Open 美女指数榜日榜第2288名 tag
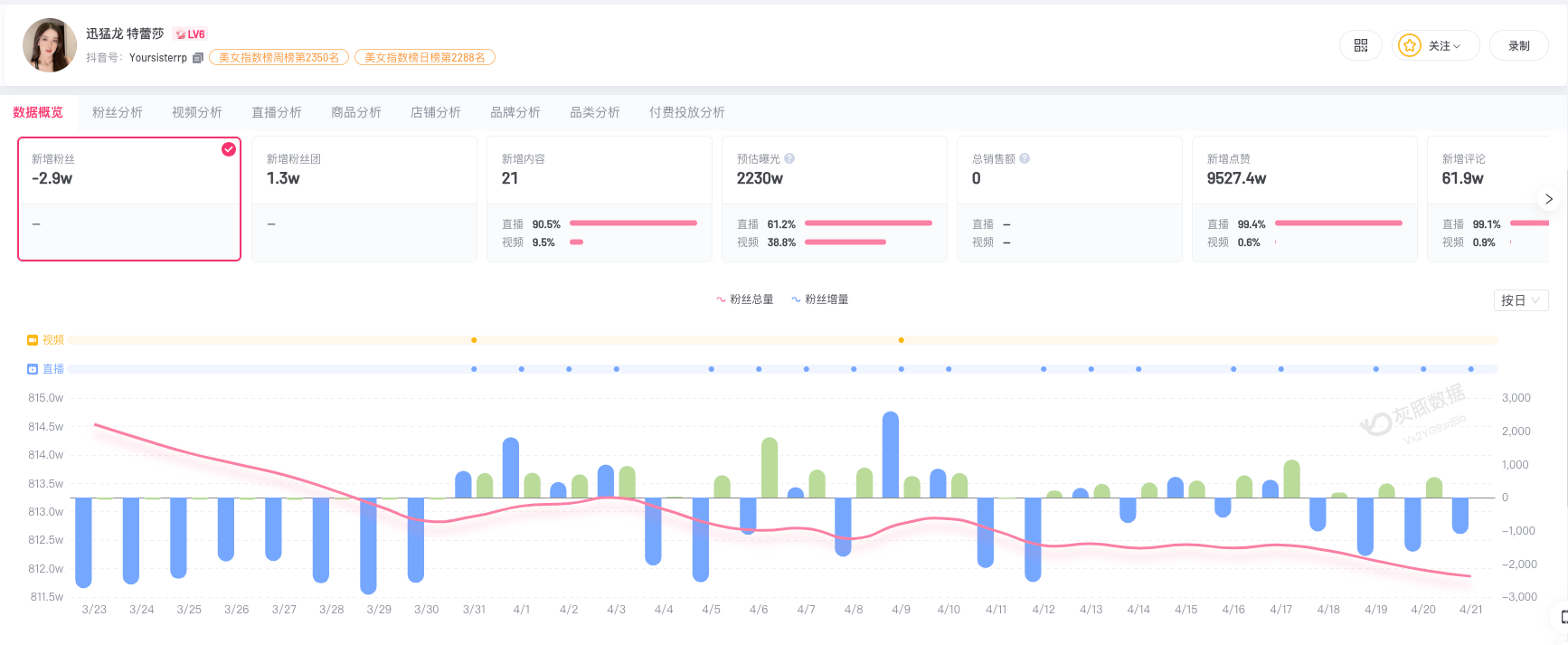 pyautogui.click(x=425, y=58)
